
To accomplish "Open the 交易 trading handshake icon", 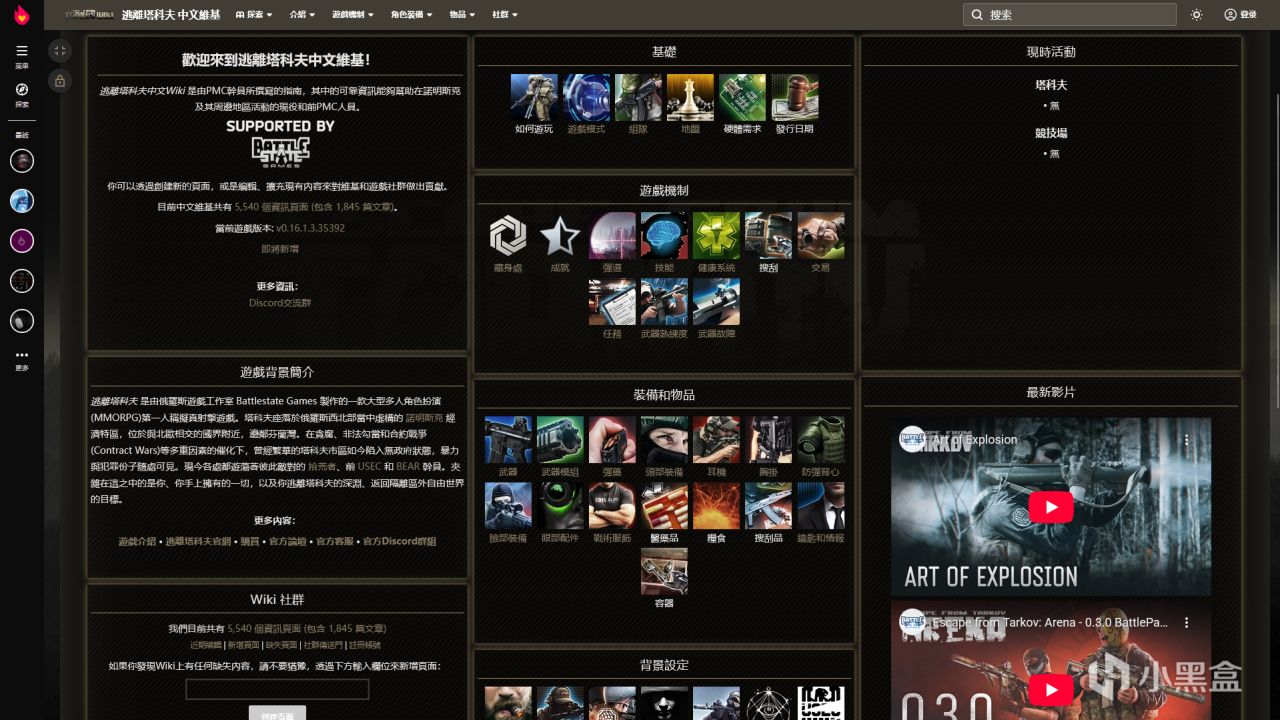I will pos(820,236).
